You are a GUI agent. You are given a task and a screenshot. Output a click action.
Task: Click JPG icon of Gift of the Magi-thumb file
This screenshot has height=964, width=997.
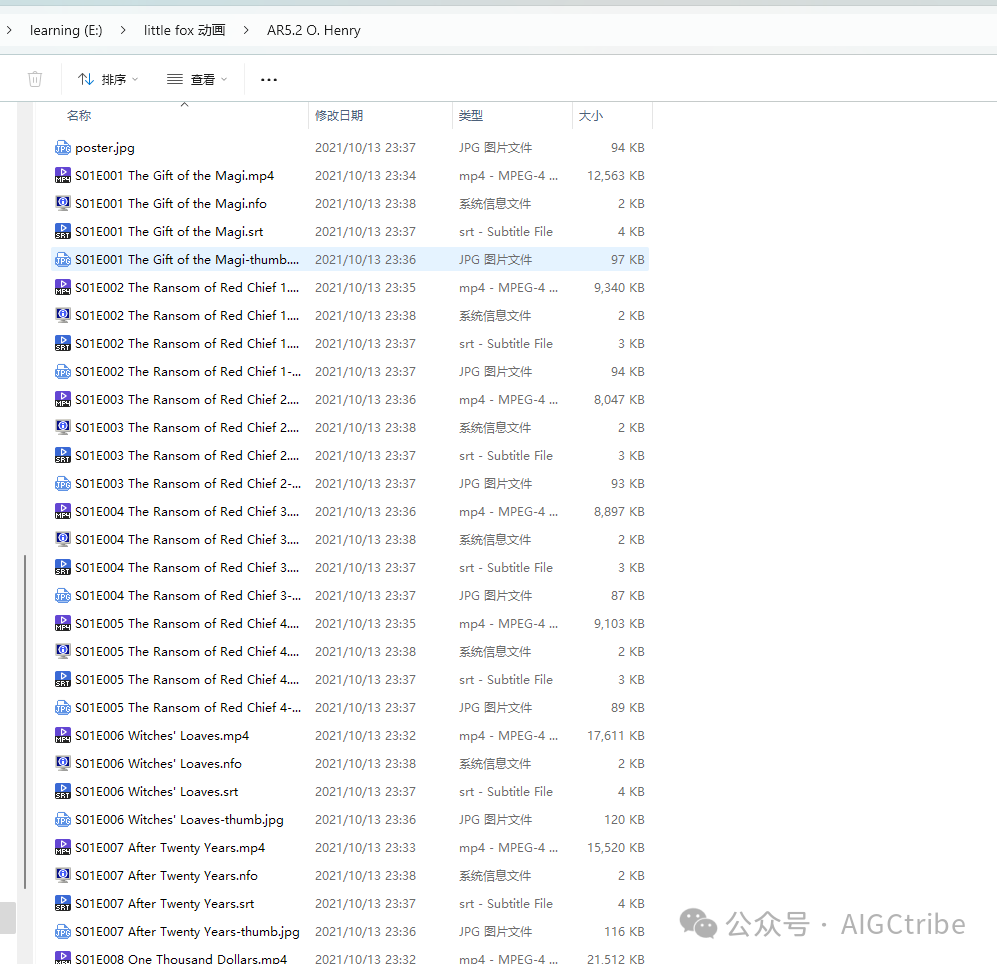click(63, 259)
